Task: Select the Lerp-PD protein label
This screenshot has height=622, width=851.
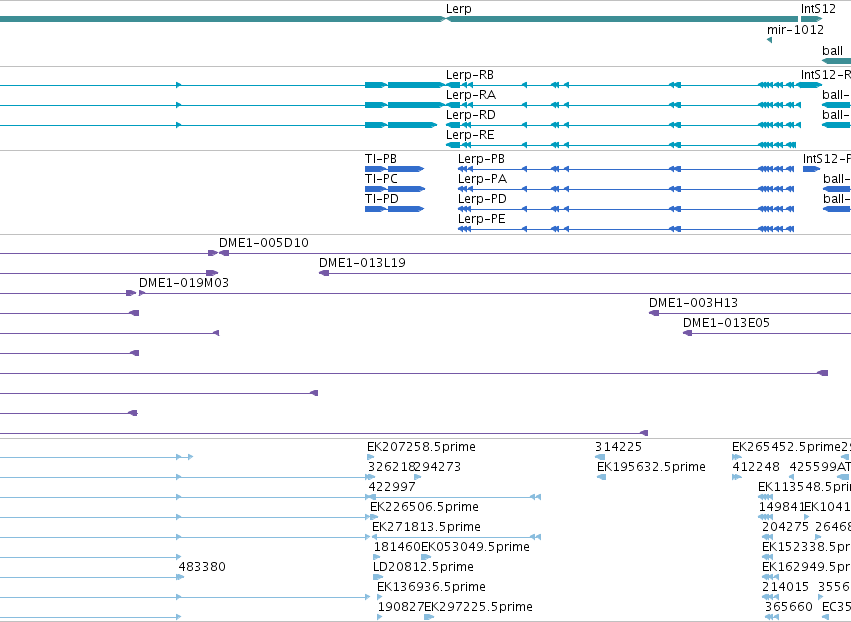Action: pyautogui.click(x=482, y=199)
